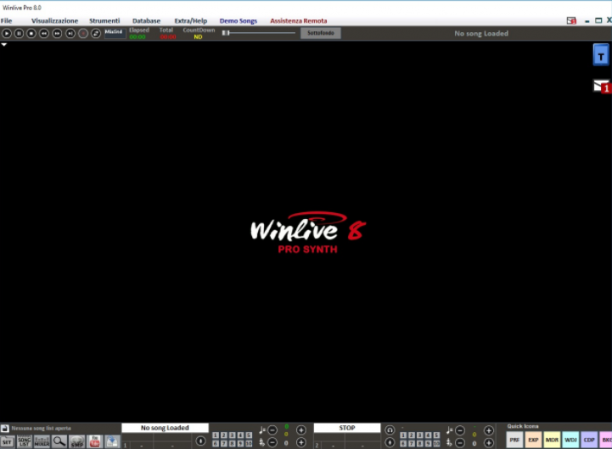612x449 pixels.
Task: Click the deck 2 'STOP' status field
Action: click(347, 428)
